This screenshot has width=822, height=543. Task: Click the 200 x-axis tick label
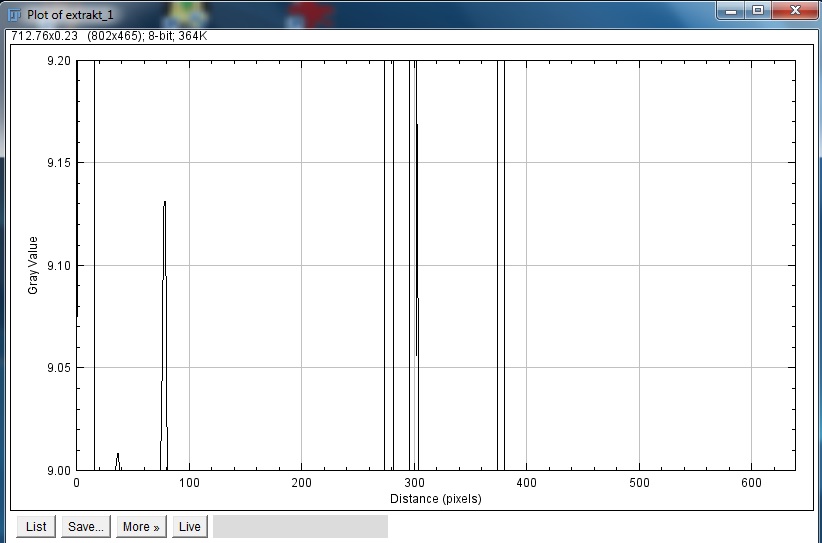pos(301,483)
